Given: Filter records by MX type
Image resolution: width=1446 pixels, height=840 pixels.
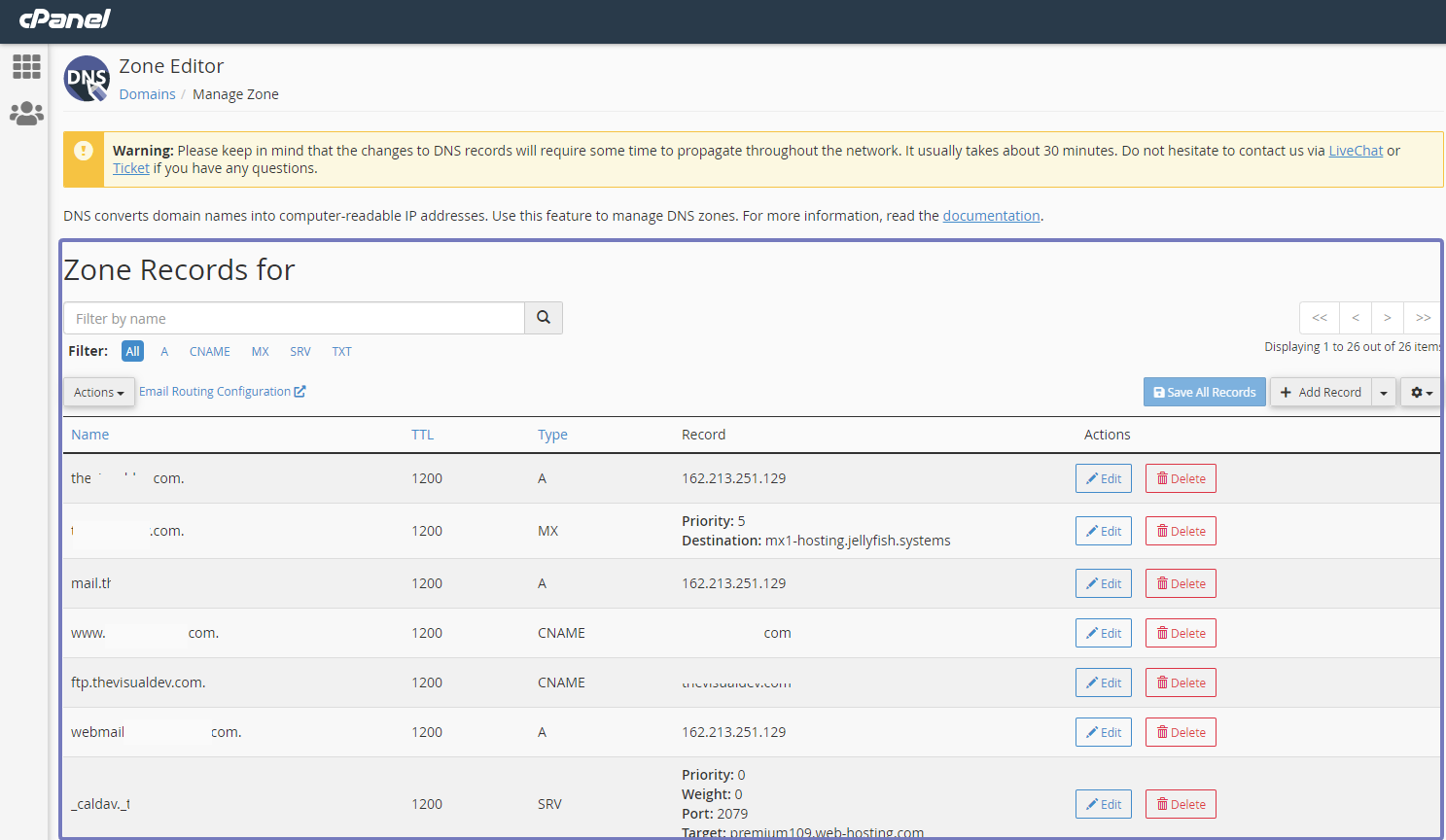Looking at the screenshot, I should (260, 352).
